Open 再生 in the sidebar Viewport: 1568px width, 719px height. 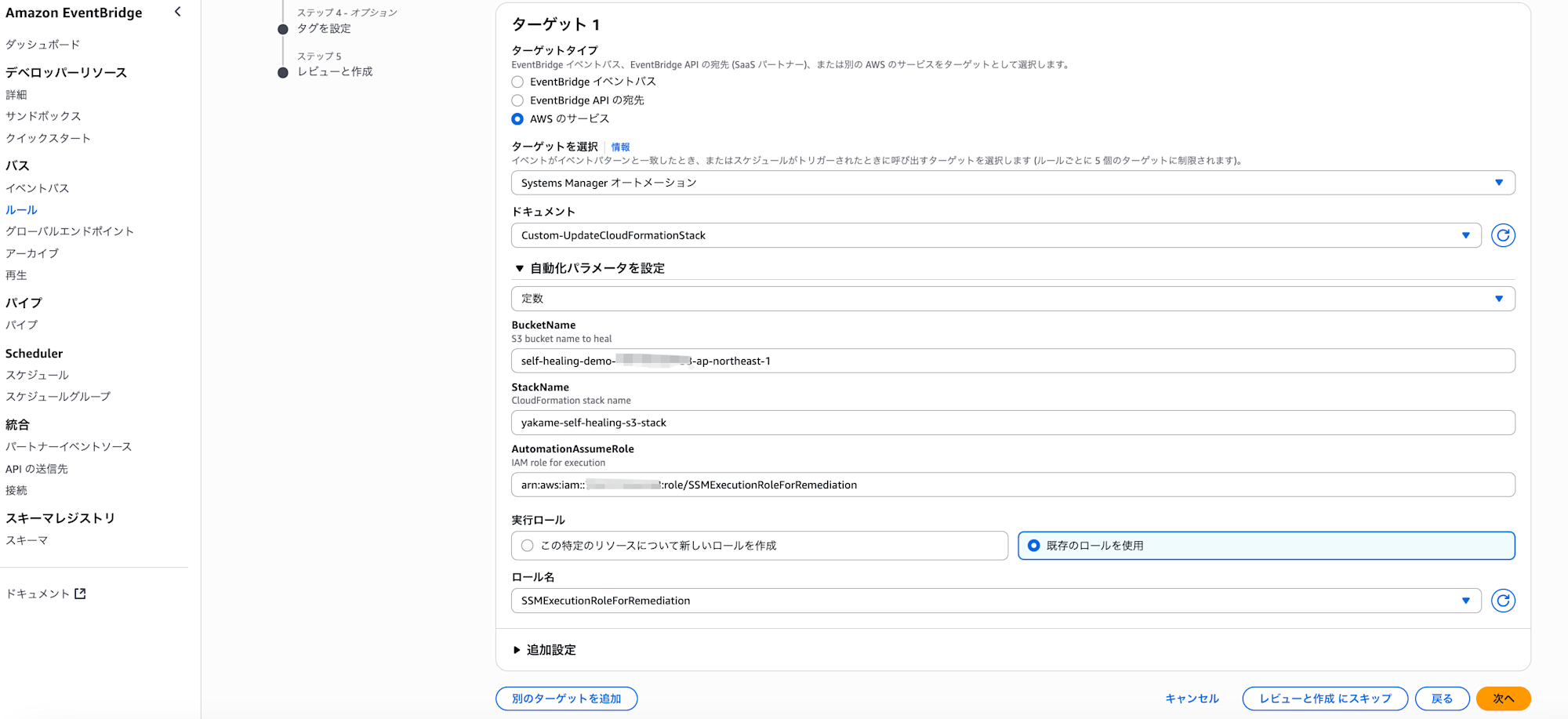click(x=16, y=275)
